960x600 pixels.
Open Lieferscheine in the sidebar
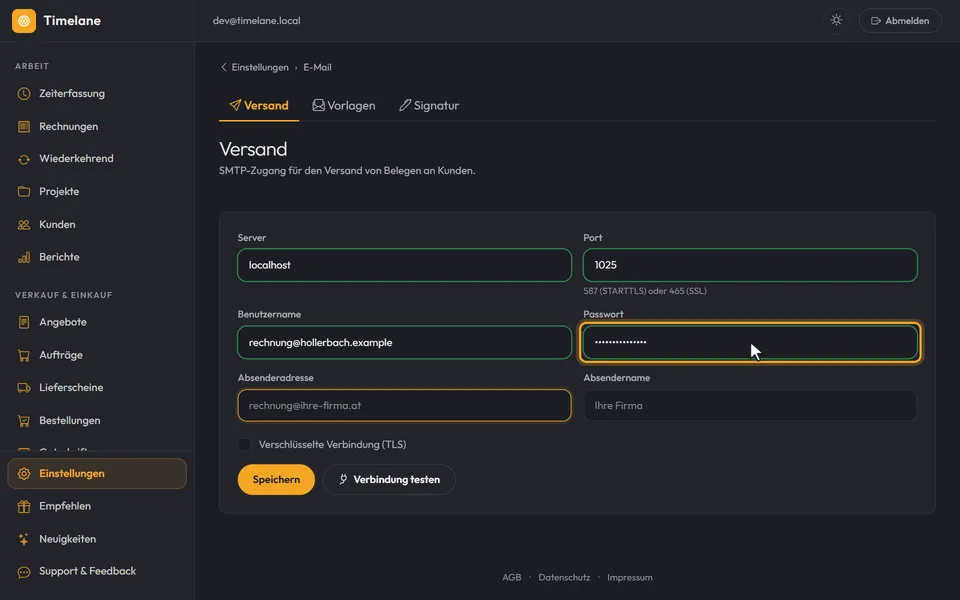pyautogui.click(x=97, y=388)
